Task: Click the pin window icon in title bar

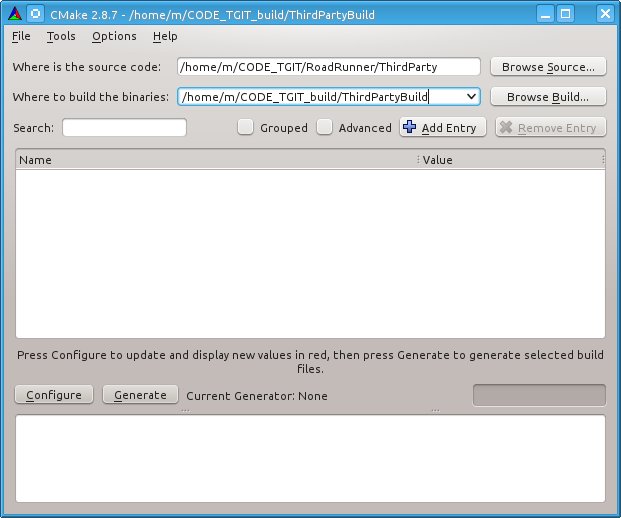Action: [x=35, y=14]
